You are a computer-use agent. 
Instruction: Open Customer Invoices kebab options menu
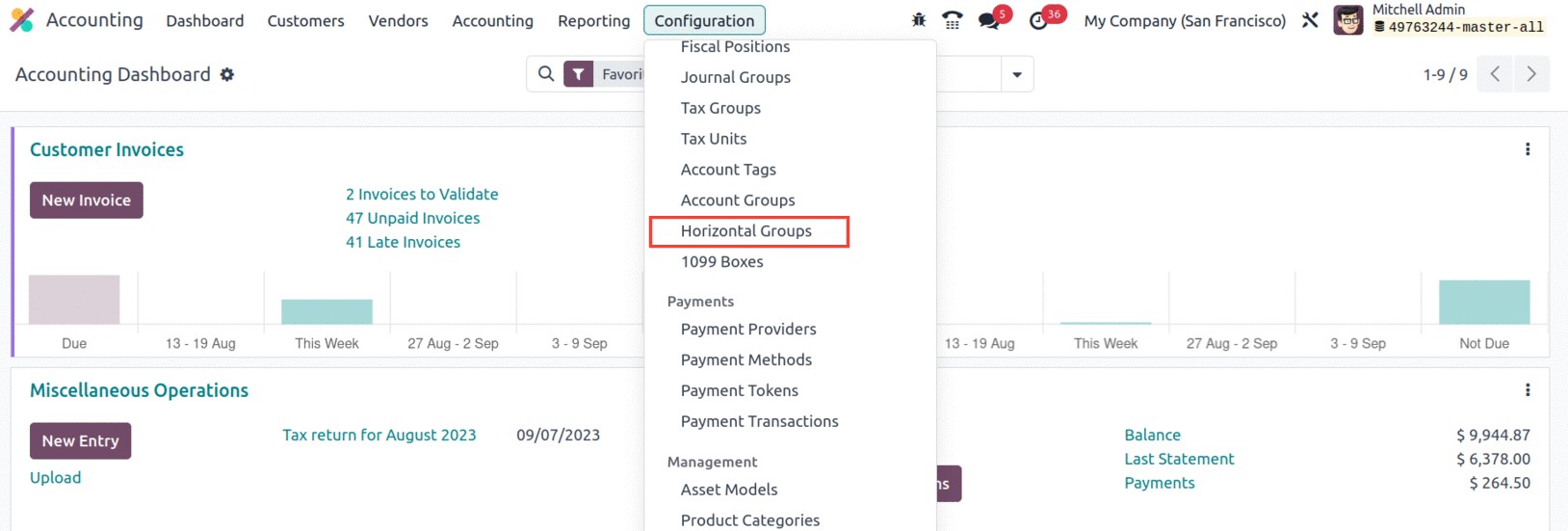(x=1528, y=149)
